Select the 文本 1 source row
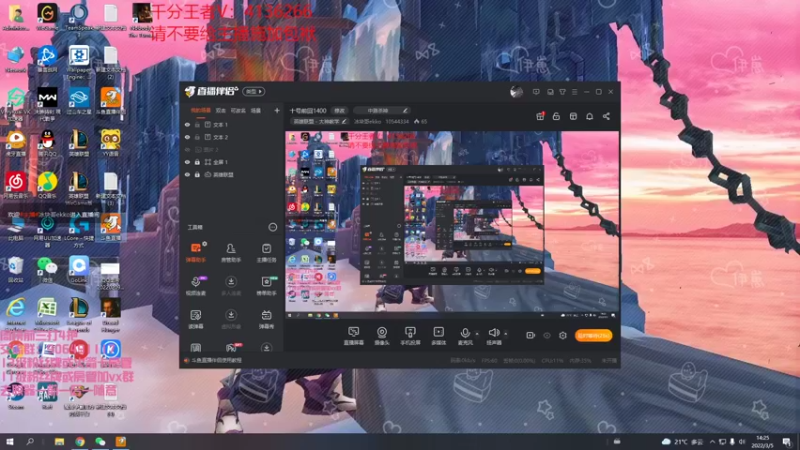This screenshot has height=450, width=800. tap(232, 124)
